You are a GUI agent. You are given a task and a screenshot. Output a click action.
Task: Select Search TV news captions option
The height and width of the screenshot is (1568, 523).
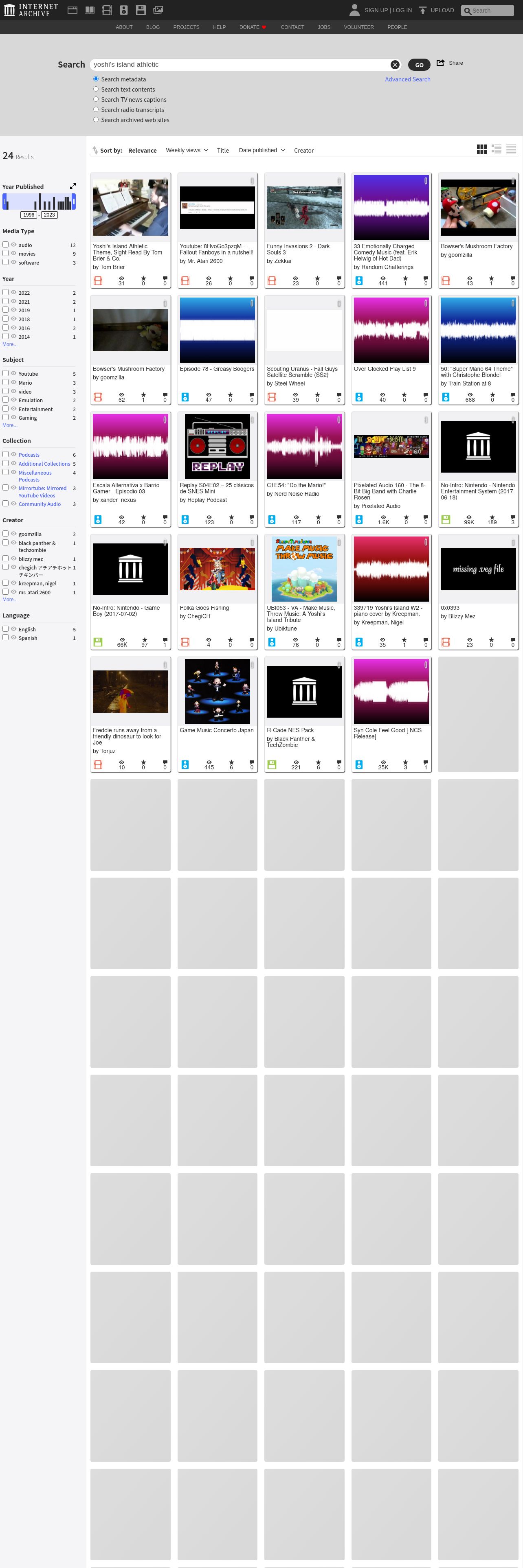[96, 99]
